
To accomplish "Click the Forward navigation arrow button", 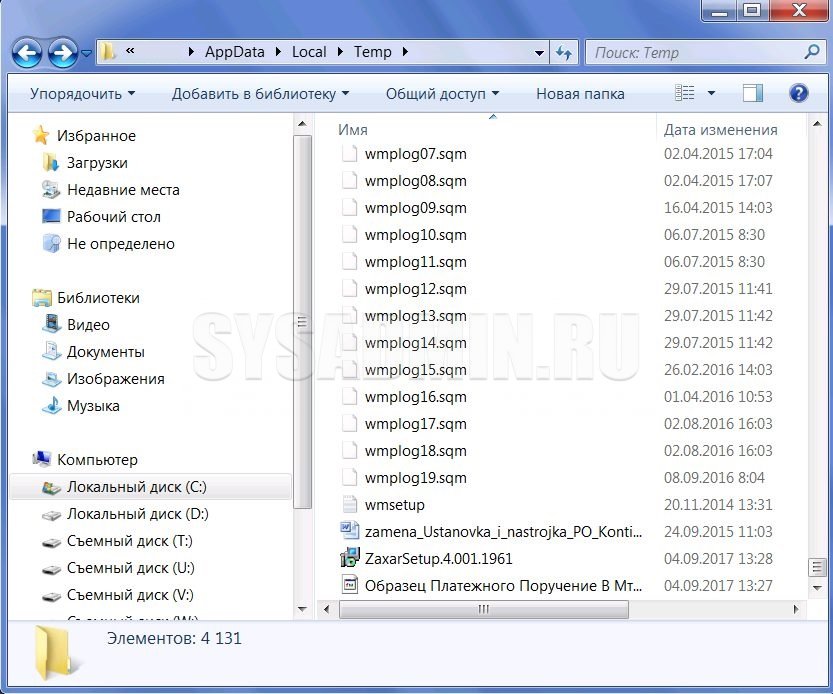I will click(63, 52).
